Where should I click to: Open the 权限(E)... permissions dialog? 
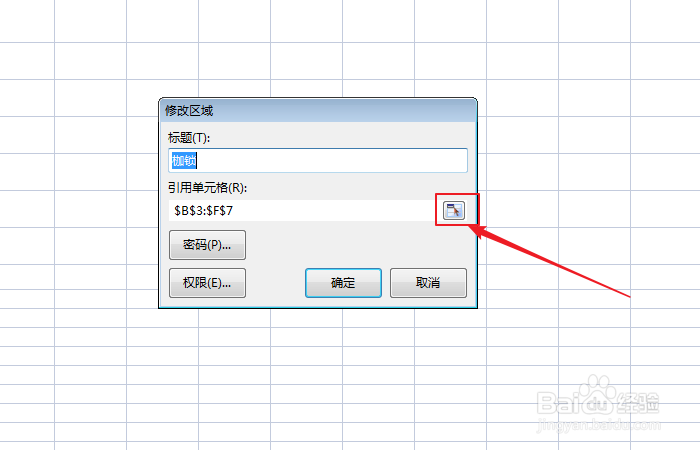207,283
